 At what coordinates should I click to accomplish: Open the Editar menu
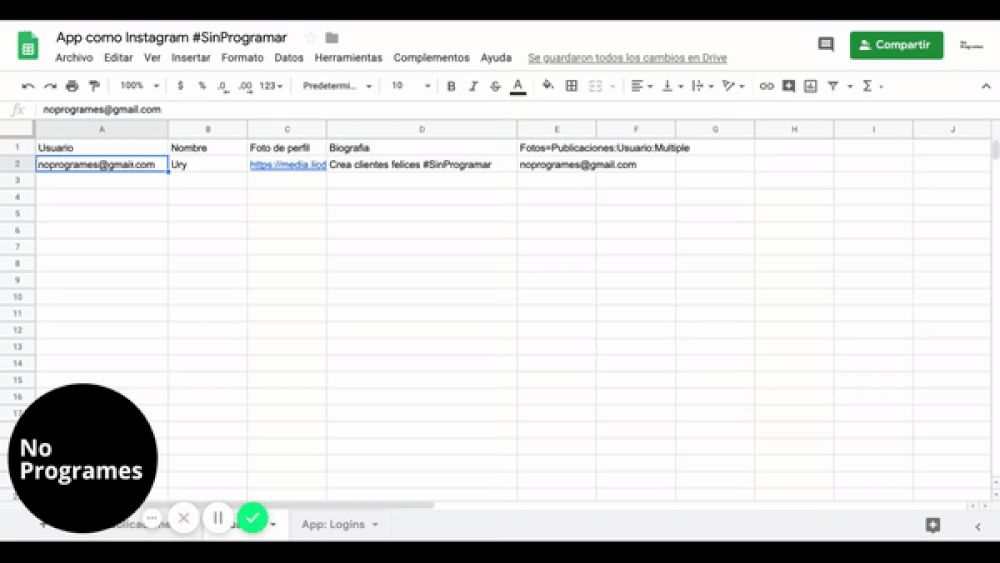point(119,58)
